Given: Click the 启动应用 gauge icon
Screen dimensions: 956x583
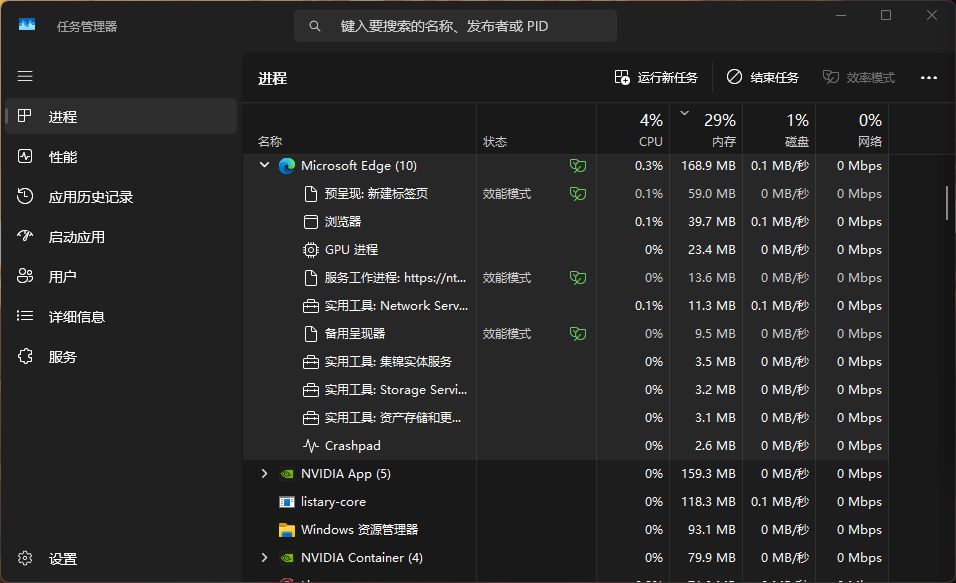Looking at the screenshot, I should click(x=25, y=236).
